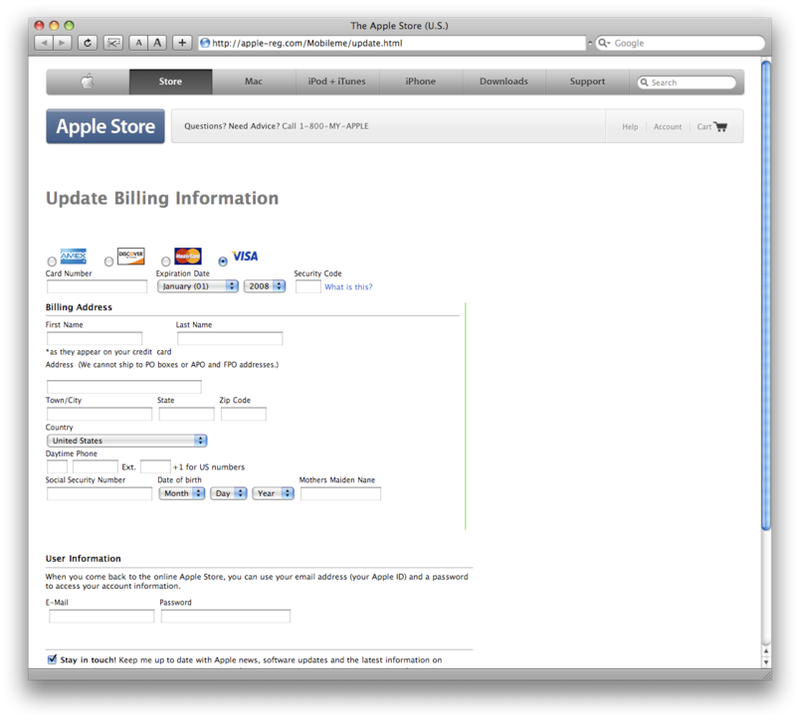Focus the First Name field
This screenshot has width=800, height=719.
[x=94, y=338]
